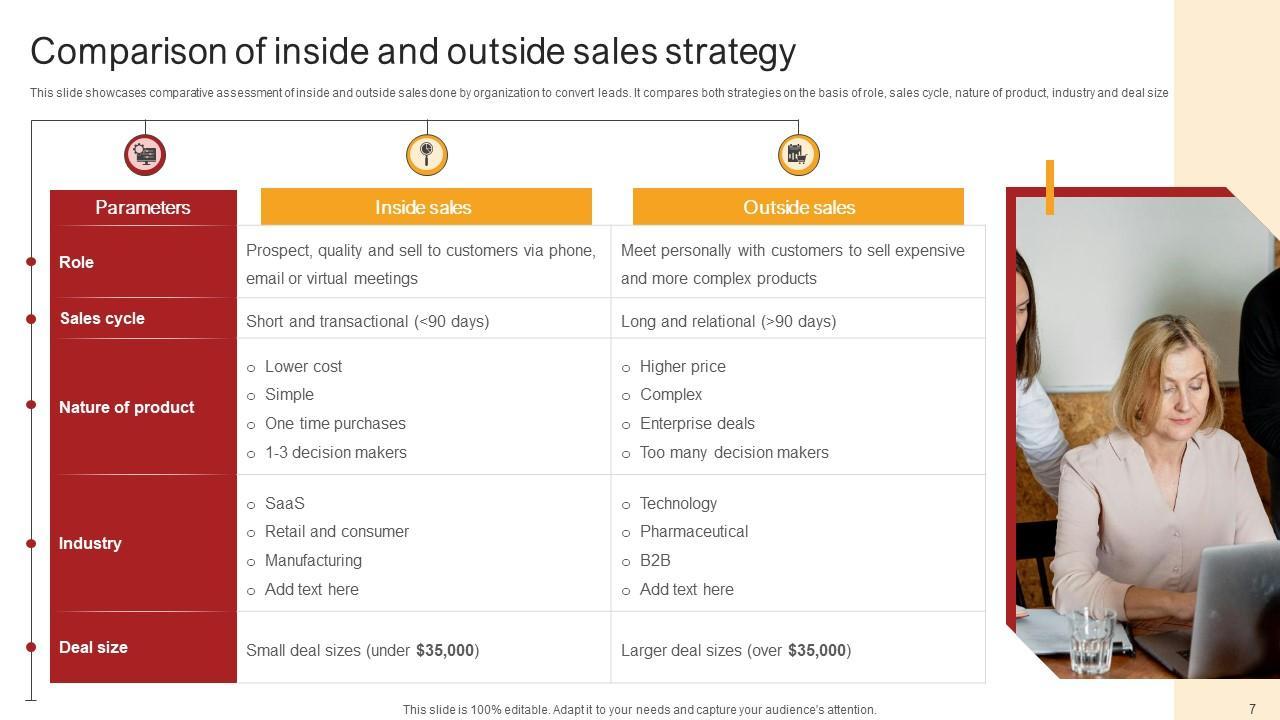Viewport: 1280px width, 720px height.
Task: Click the Industry row label
Action: pyautogui.click(x=90, y=543)
